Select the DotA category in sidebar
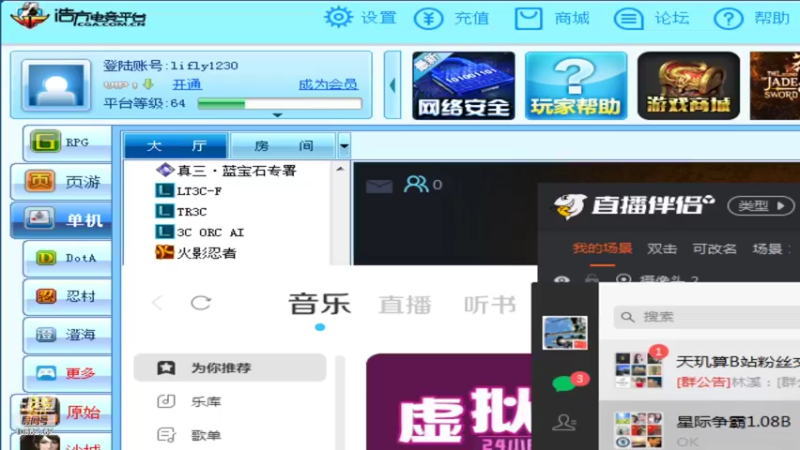The image size is (800, 450). [x=67, y=258]
